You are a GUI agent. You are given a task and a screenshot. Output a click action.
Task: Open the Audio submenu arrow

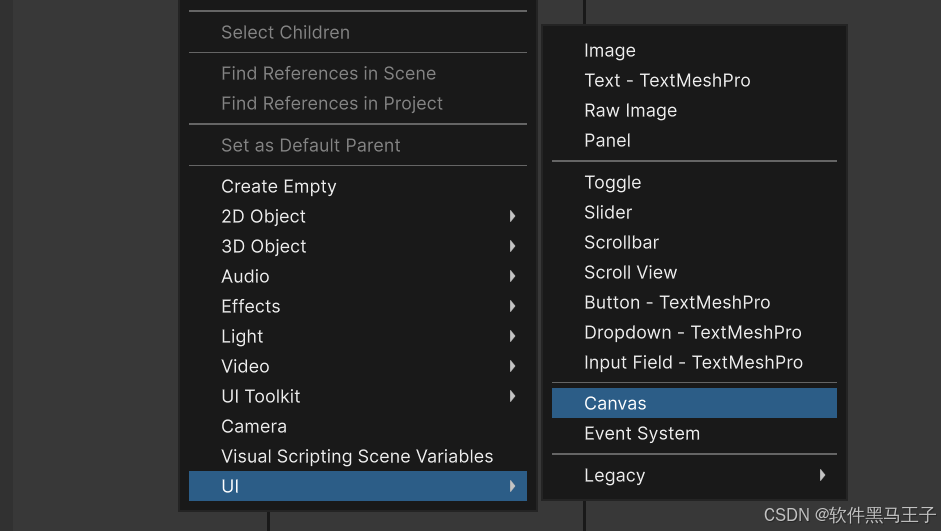pyautogui.click(x=512, y=276)
